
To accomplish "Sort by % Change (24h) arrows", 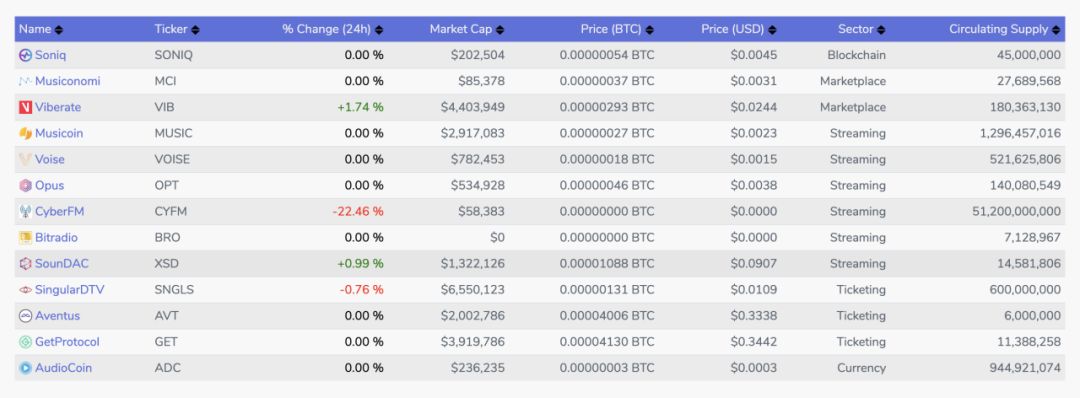I will tap(379, 30).
